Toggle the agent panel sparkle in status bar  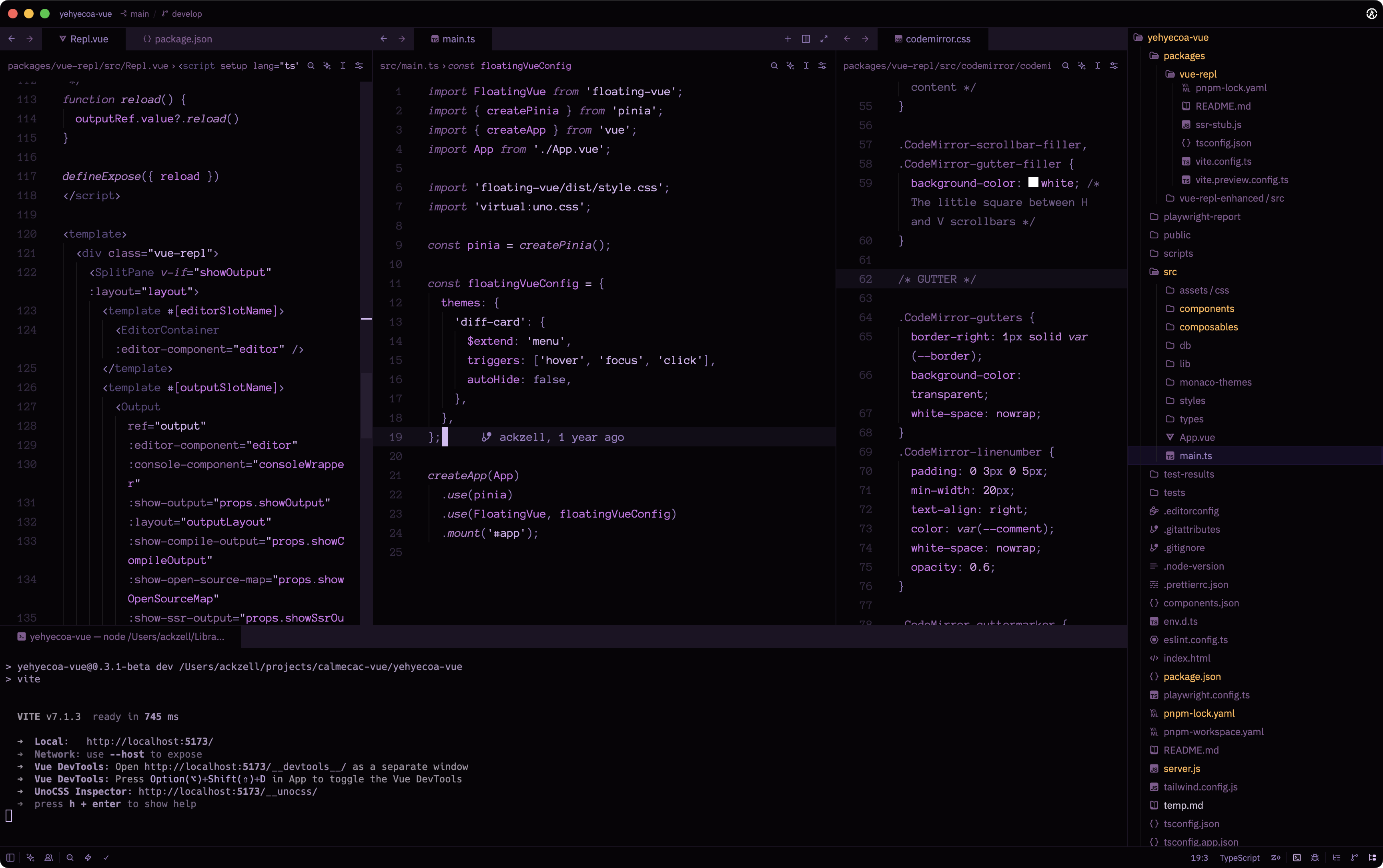tap(30, 858)
